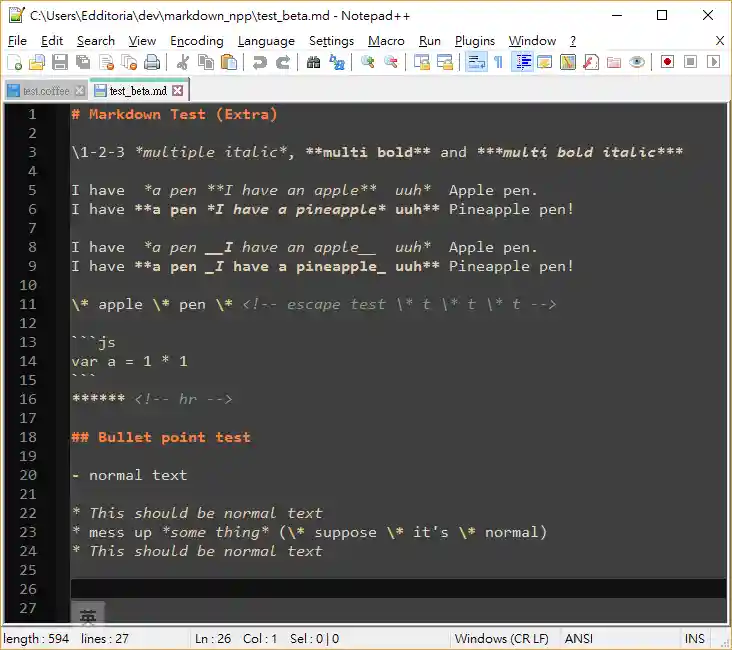This screenshot has width=732, height=650.
Task: Start macro recording with the red dot
Action: click(668, 62)
